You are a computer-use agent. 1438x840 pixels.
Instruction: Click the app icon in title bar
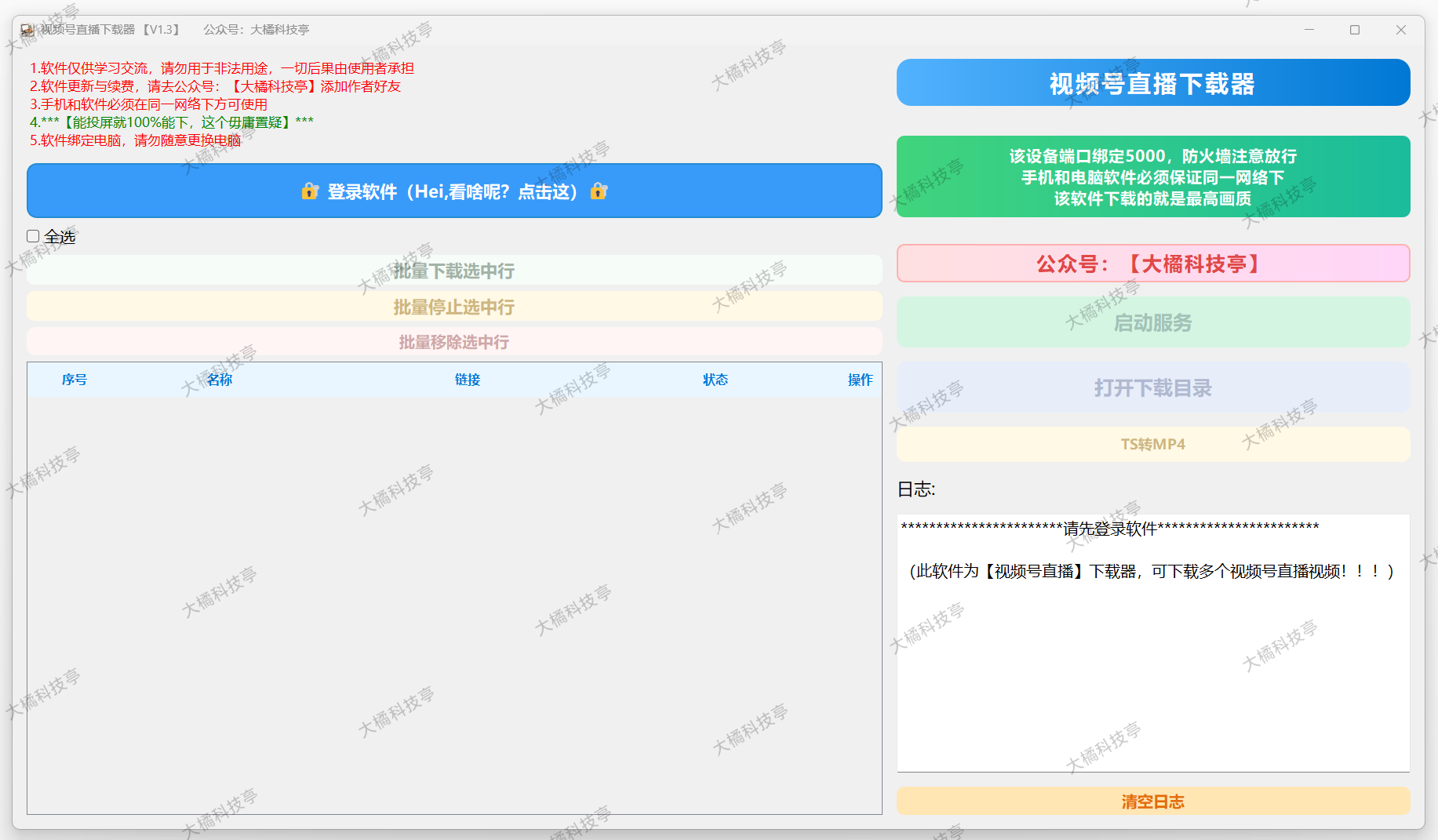click(x=27, y=30)
